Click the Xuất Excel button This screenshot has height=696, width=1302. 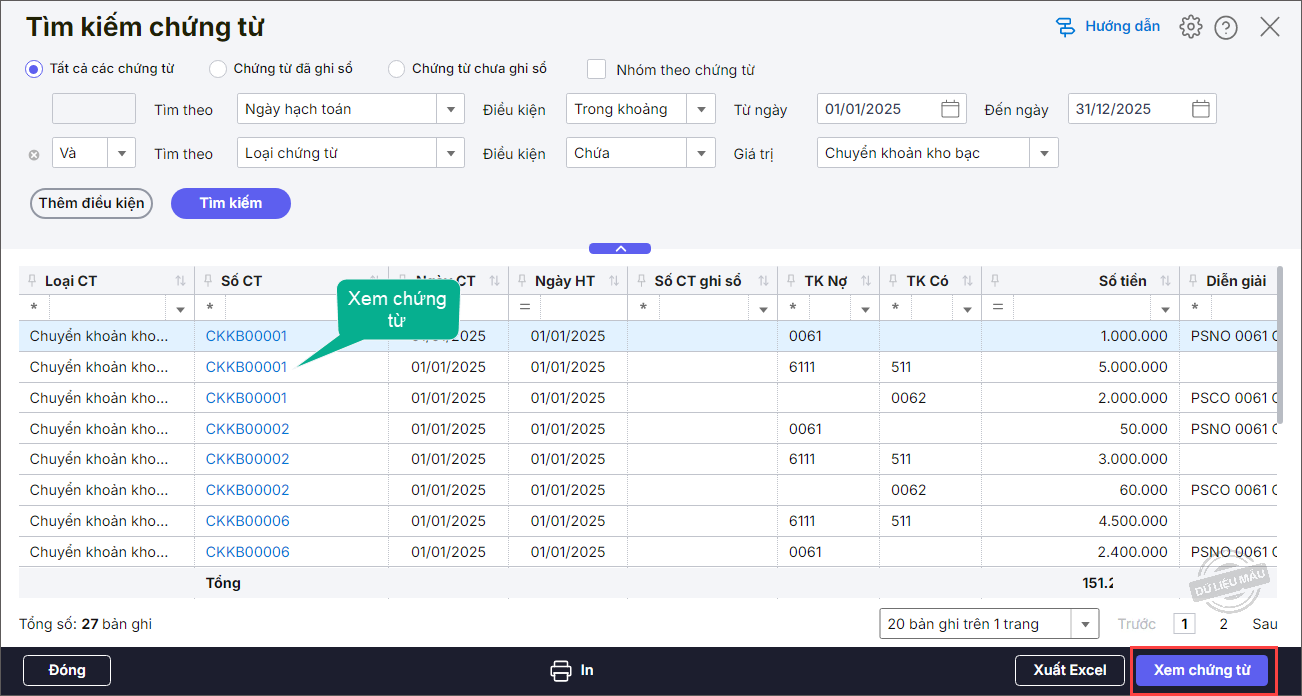[x=1070, y=670]
